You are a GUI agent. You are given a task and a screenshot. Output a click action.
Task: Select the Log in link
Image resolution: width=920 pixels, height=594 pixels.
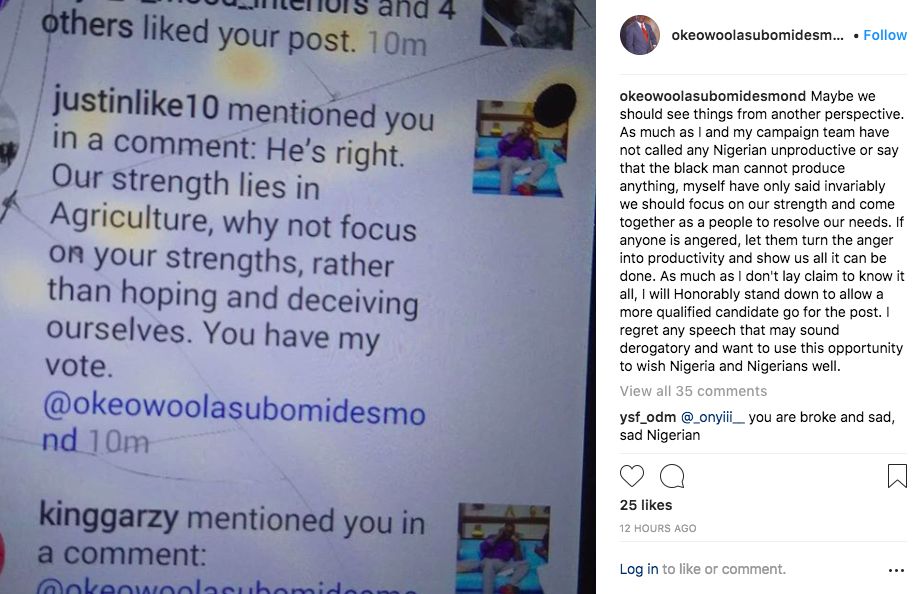pos(638,569)
